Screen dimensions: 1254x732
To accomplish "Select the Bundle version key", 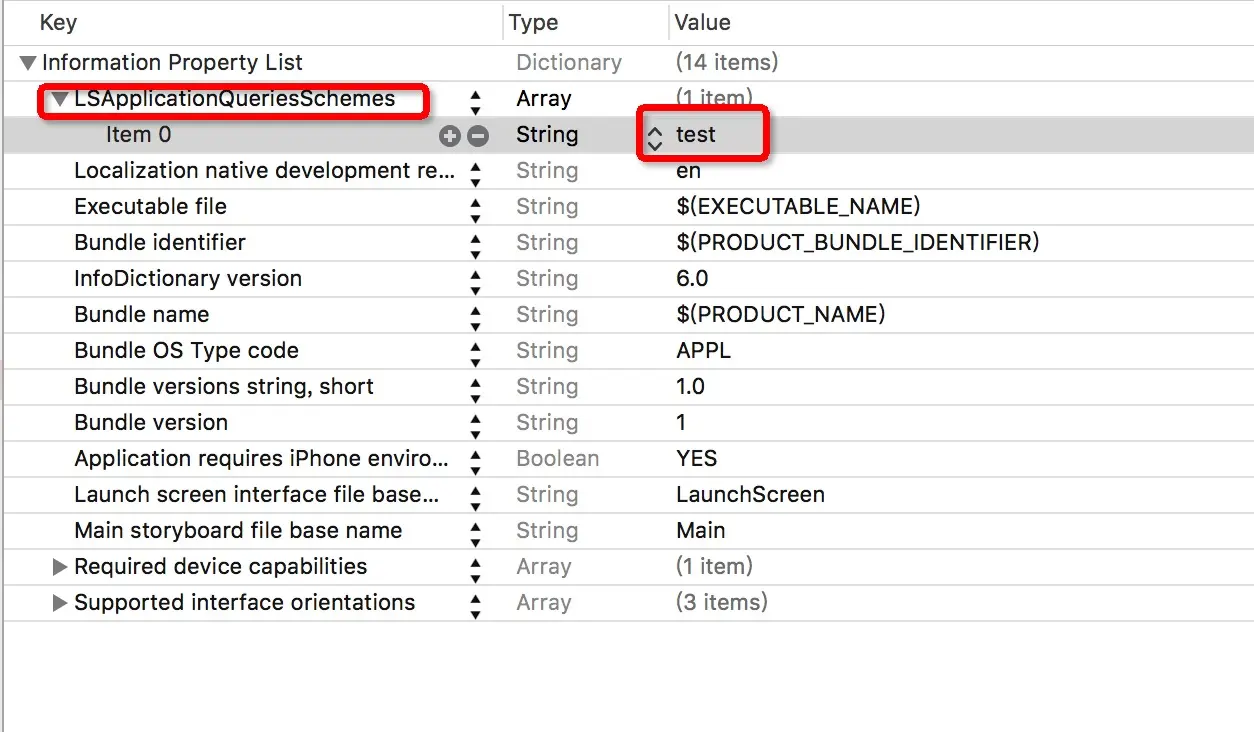I will click(151, 423).
